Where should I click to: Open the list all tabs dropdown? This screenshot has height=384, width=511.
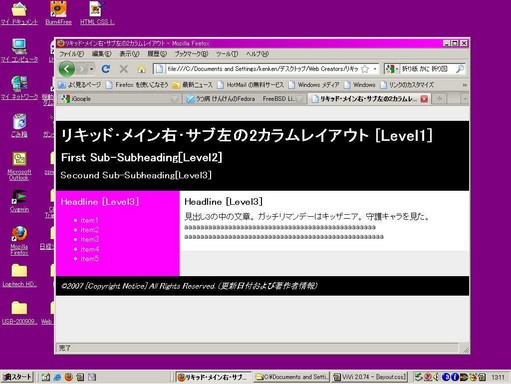465,99
